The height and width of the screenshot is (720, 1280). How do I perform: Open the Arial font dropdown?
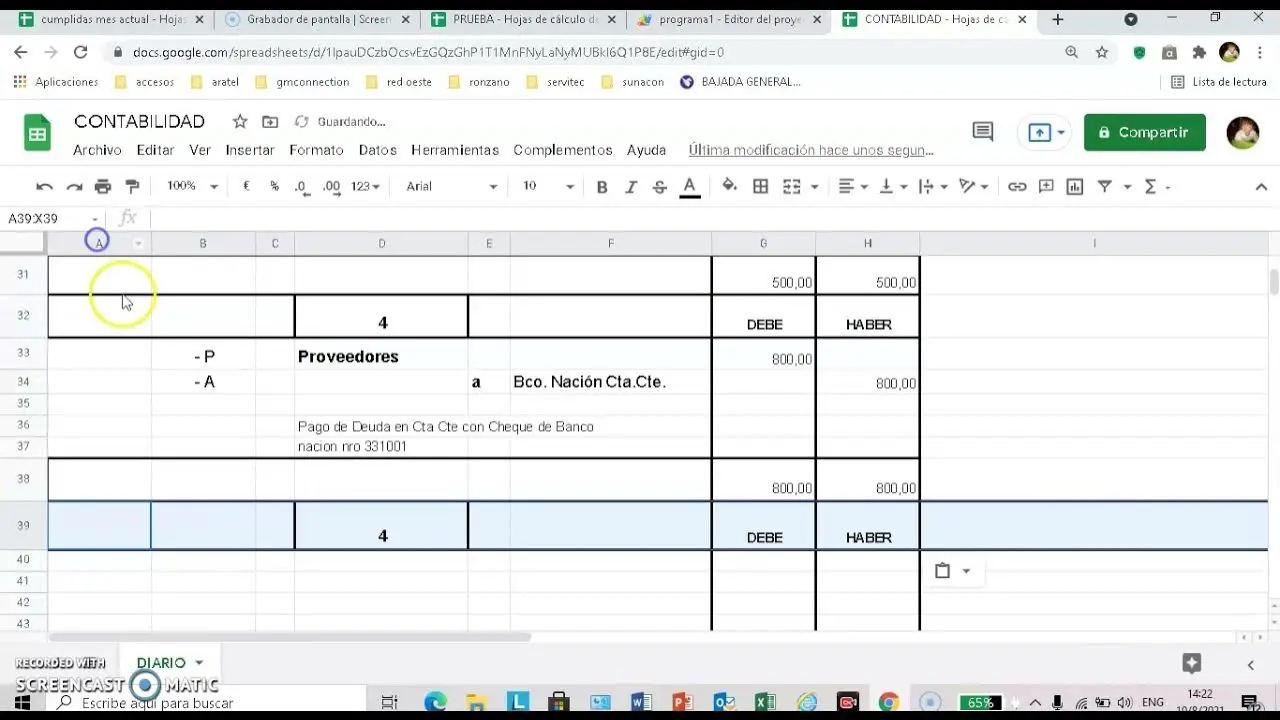[451, 187]
